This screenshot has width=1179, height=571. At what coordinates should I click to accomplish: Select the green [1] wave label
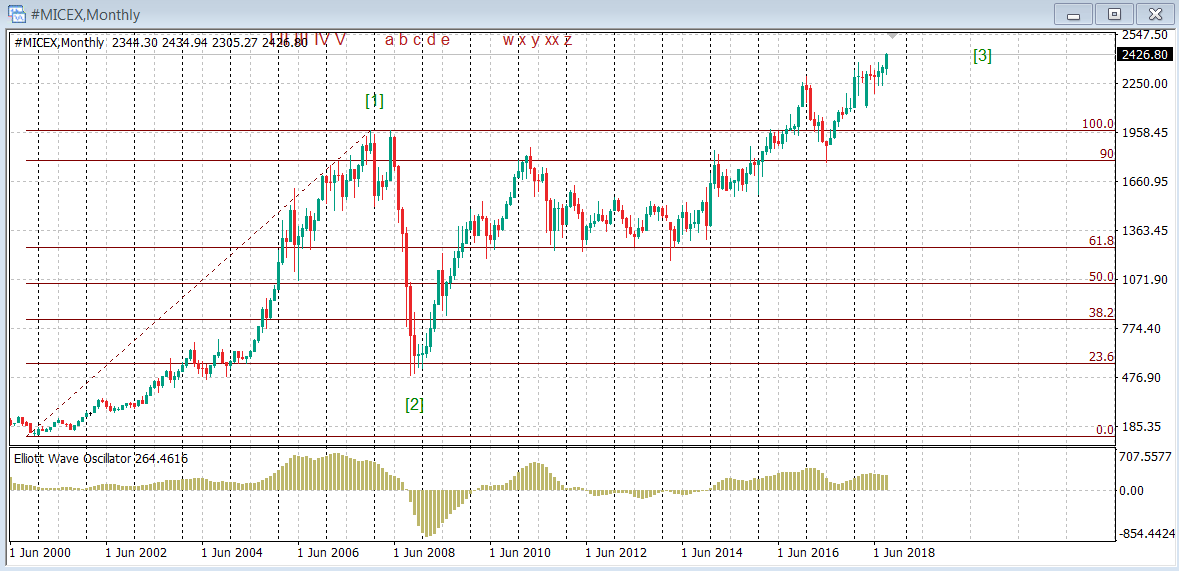(x=374, y=100)
